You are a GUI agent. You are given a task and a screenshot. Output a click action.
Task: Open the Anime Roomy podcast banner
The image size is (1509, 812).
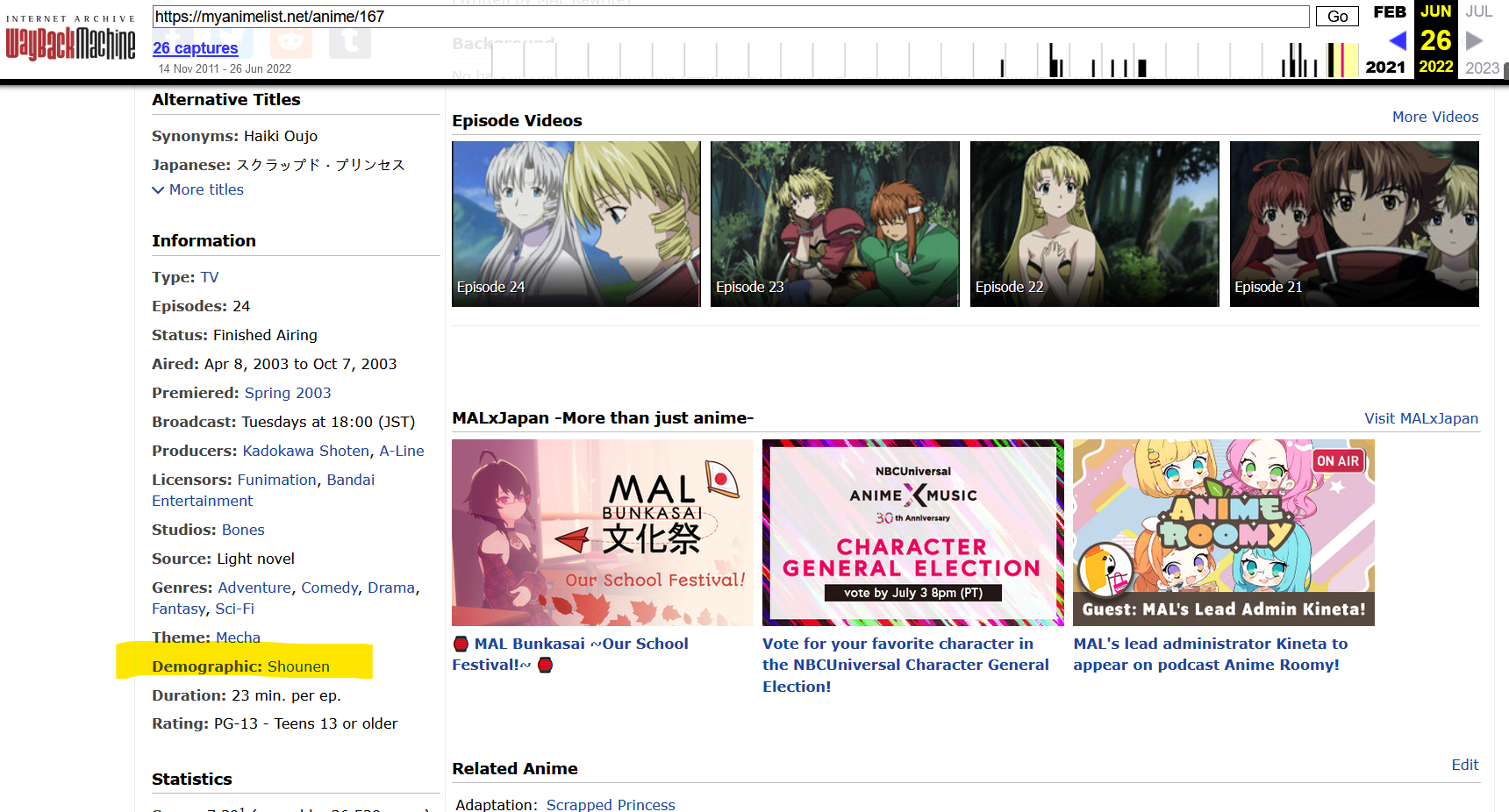coord(1223,532)
